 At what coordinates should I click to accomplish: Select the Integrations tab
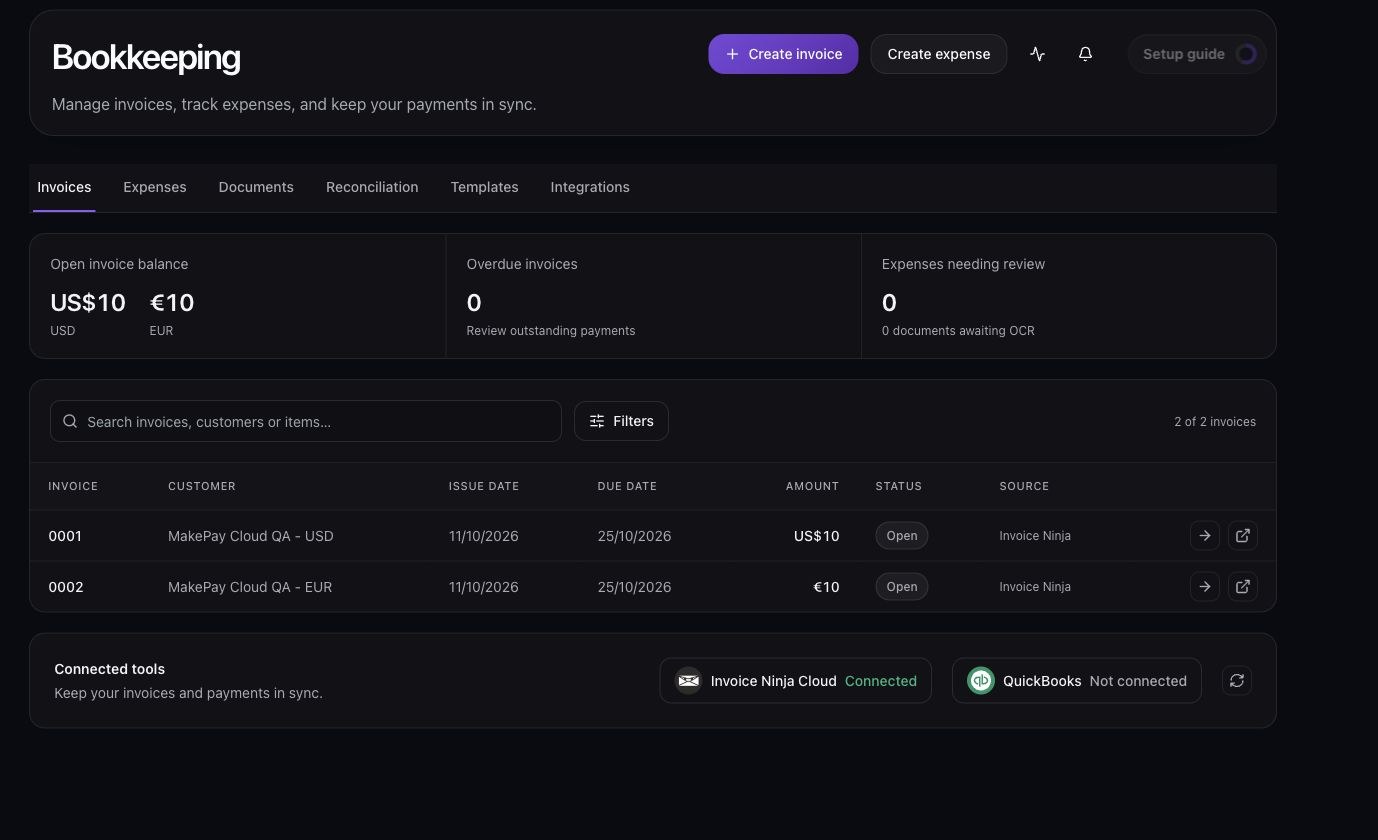click(x=590, y=187)
